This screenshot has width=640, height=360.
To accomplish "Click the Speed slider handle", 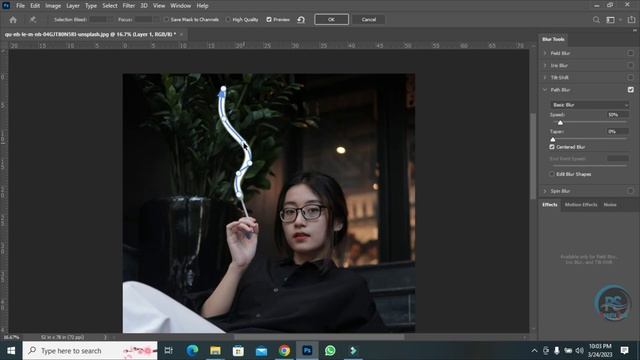I will (x=560, y=122).
